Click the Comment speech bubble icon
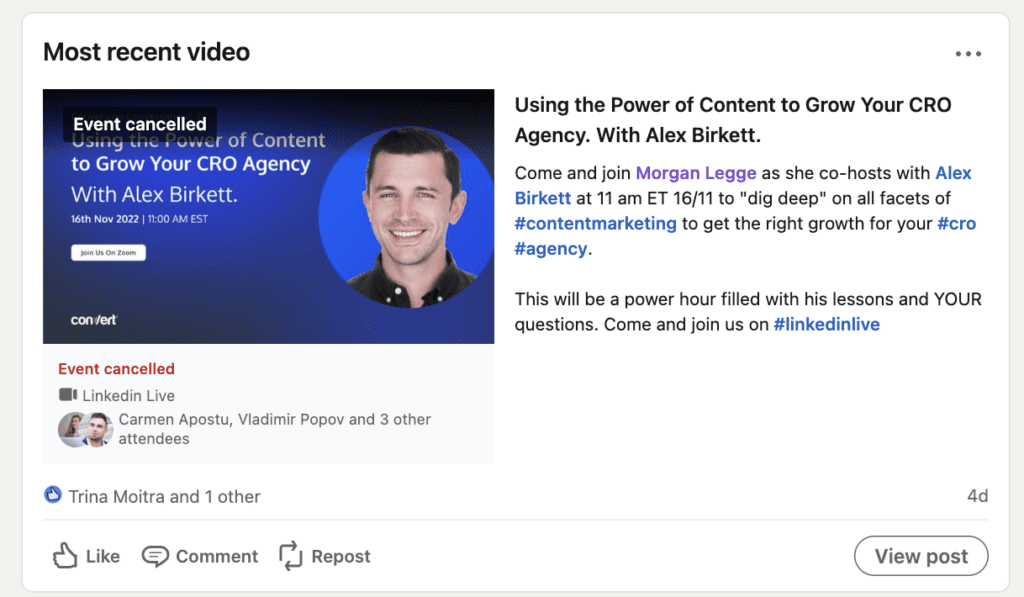This screenshot has height=597, width=1024. point(155,557)
